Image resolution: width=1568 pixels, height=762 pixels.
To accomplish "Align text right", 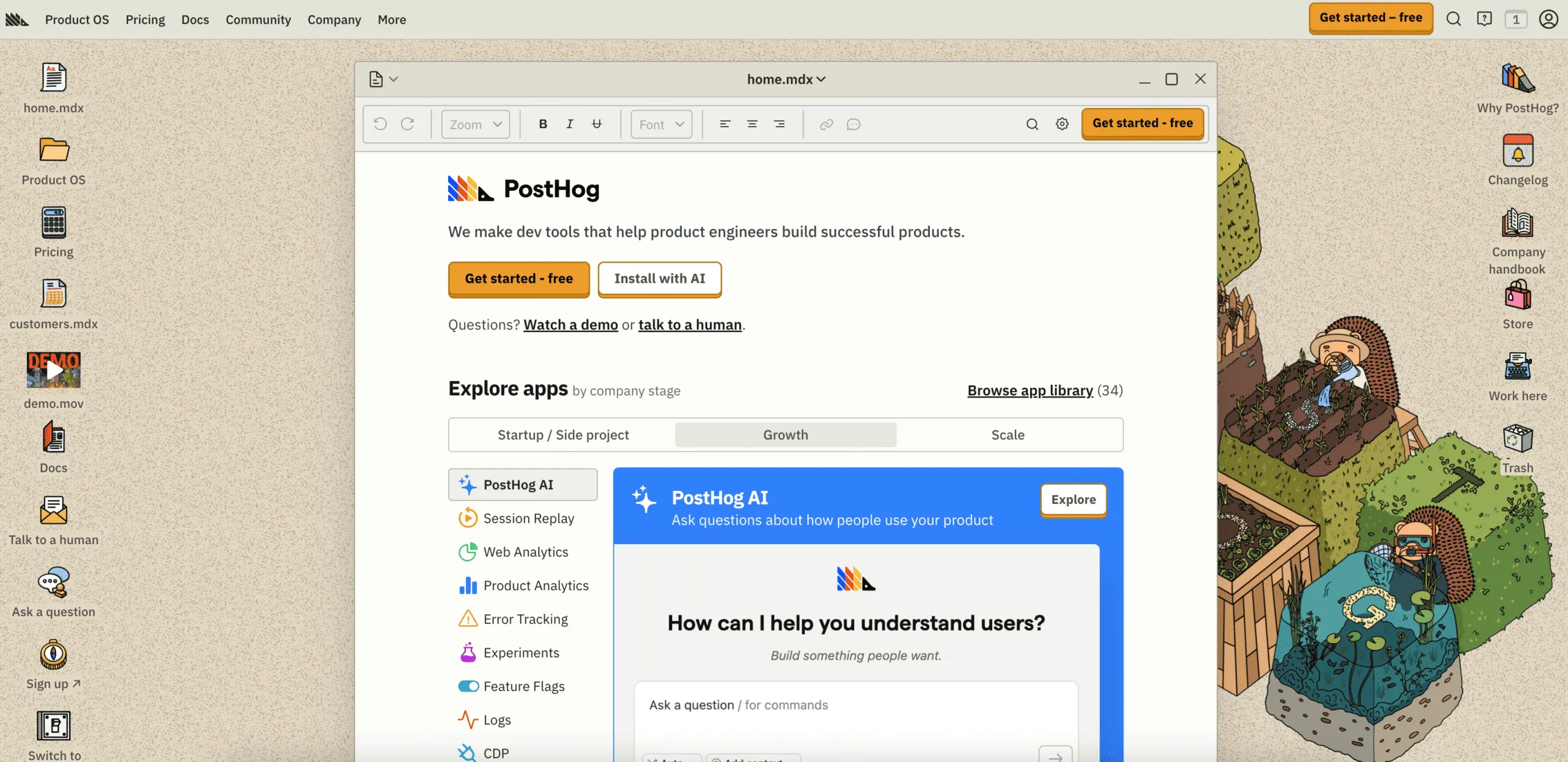I will point(779,124).
